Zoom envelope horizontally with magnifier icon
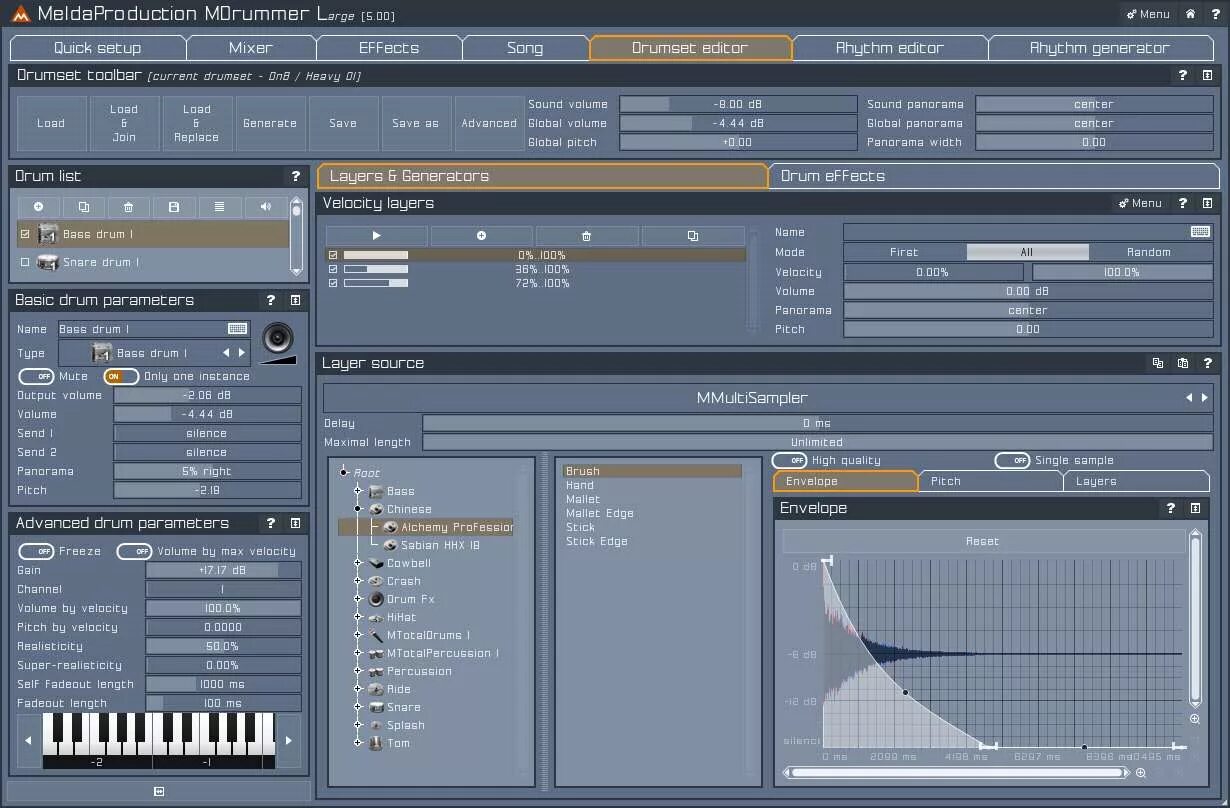The width and height of the screenshot is (1230, 808). point(1141,773)
